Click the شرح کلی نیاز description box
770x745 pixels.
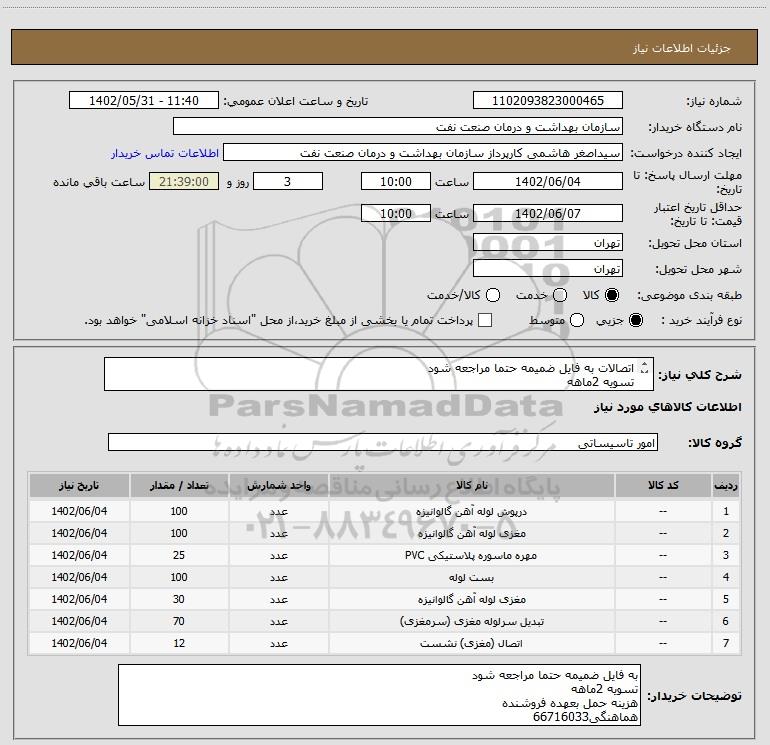point(379,374)
